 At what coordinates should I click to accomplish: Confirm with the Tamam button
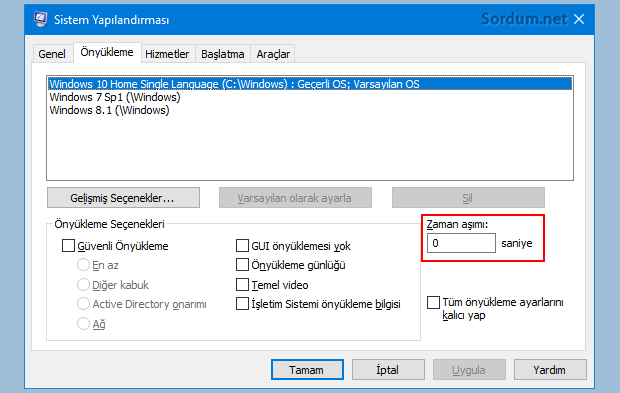pyautogui.click(x=307, y=370)
